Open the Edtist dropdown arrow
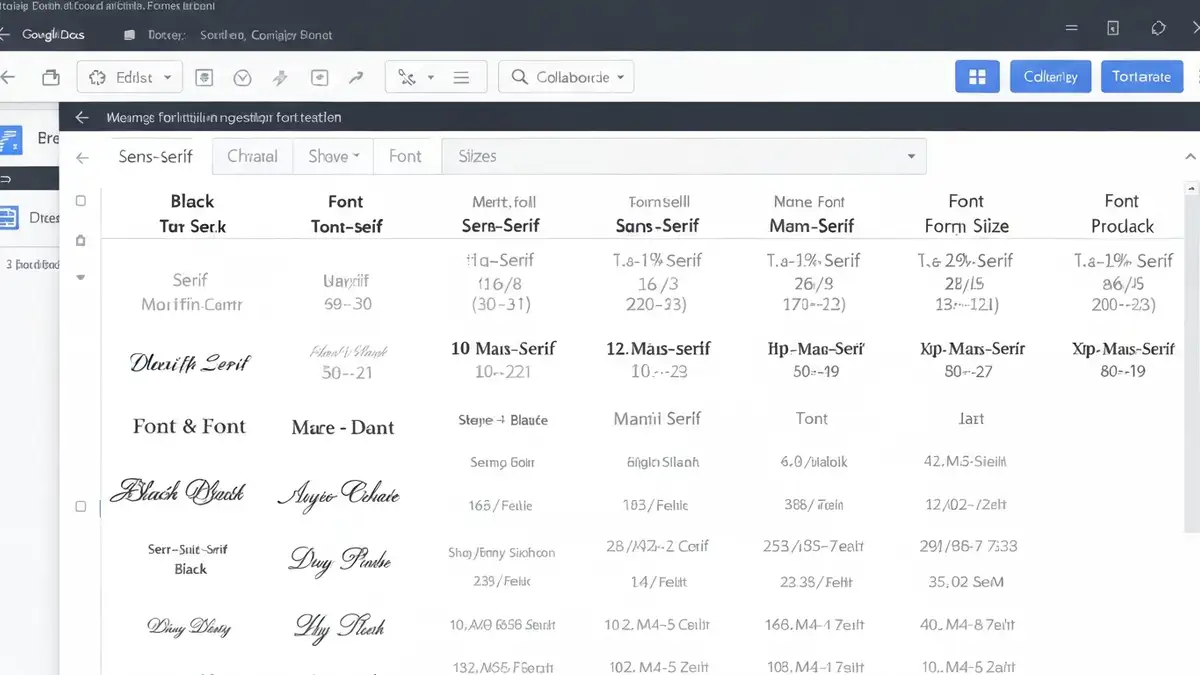 167,77
